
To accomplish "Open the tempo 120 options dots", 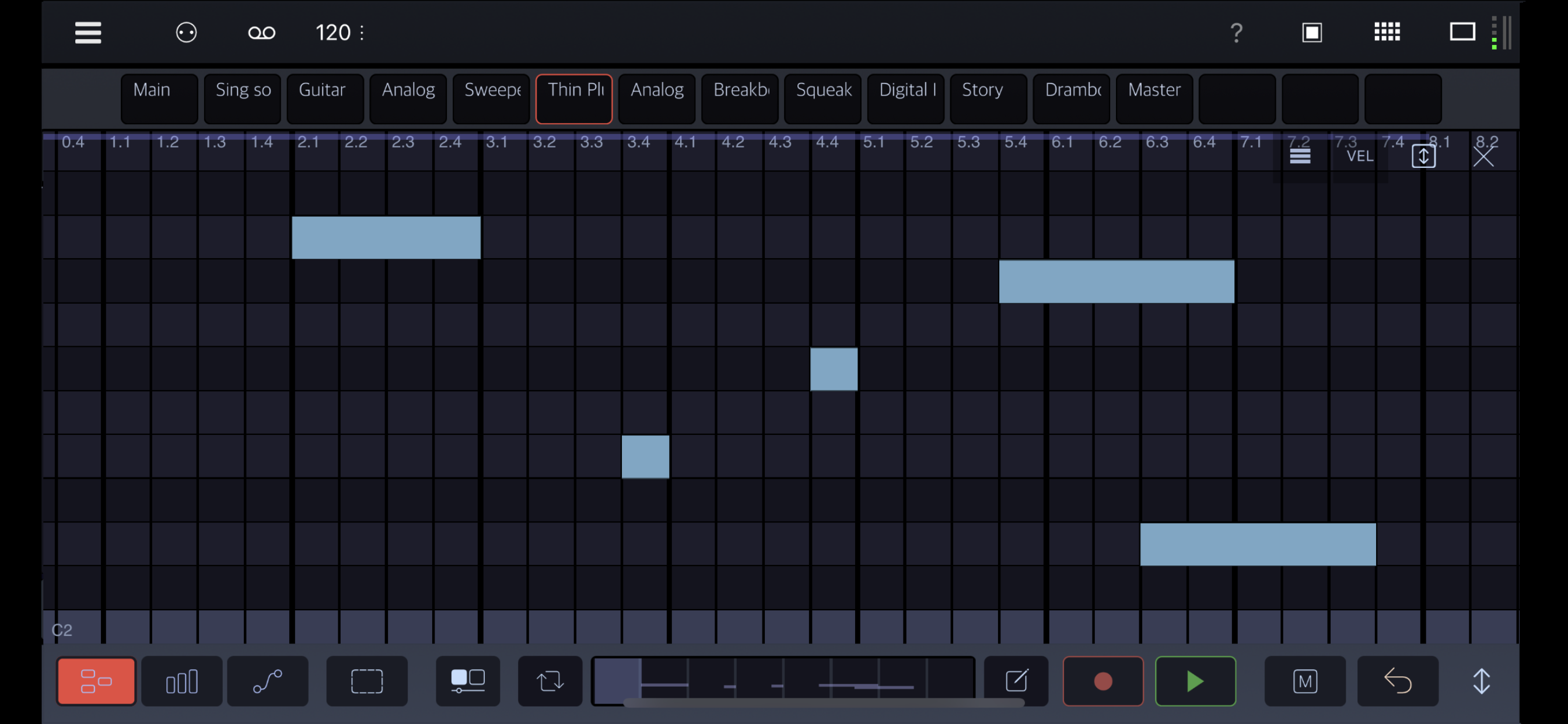I will [x=362, y=32].
